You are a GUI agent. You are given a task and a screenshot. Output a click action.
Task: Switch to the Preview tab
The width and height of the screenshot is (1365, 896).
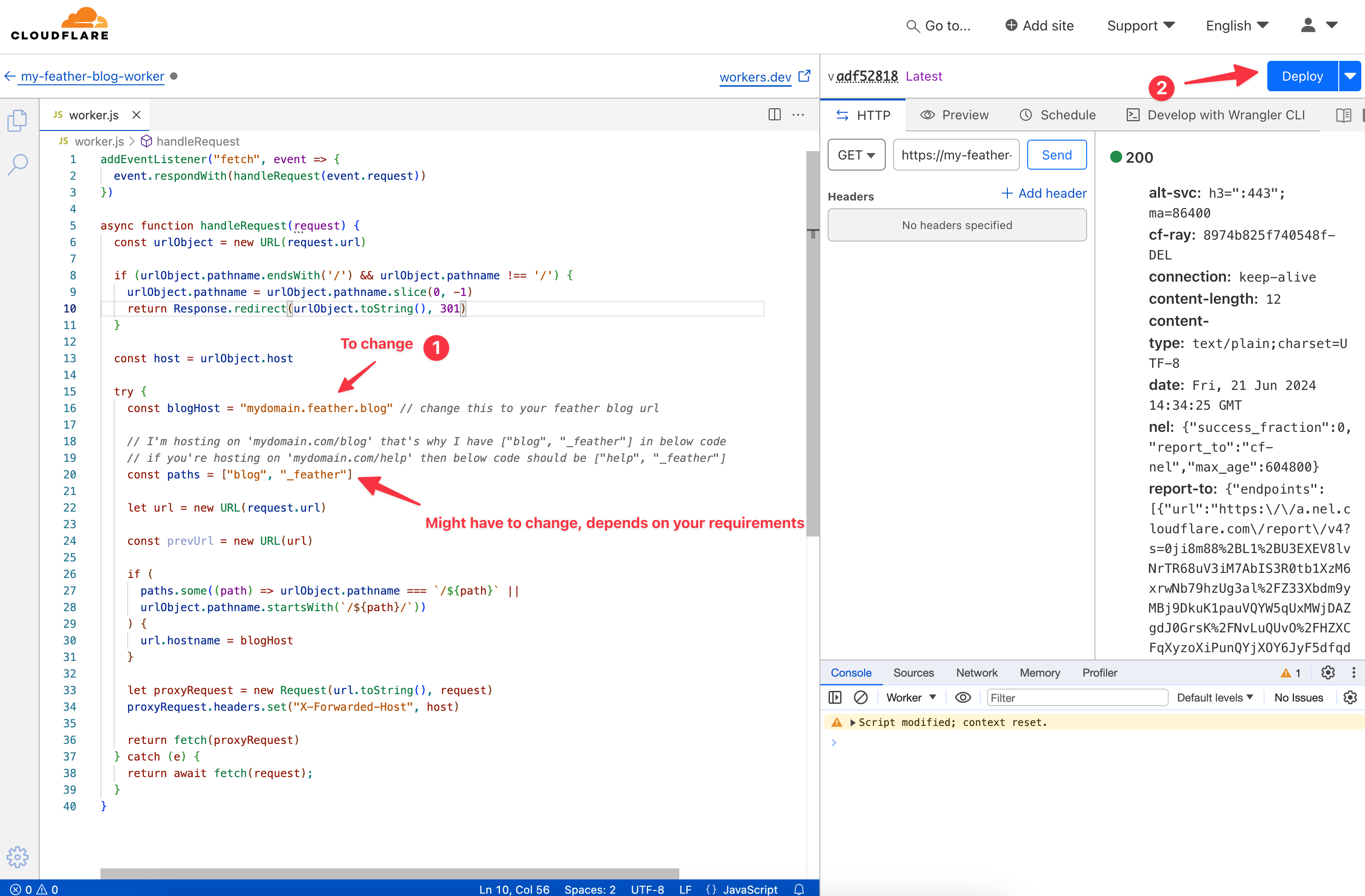(x=954, y=115)
